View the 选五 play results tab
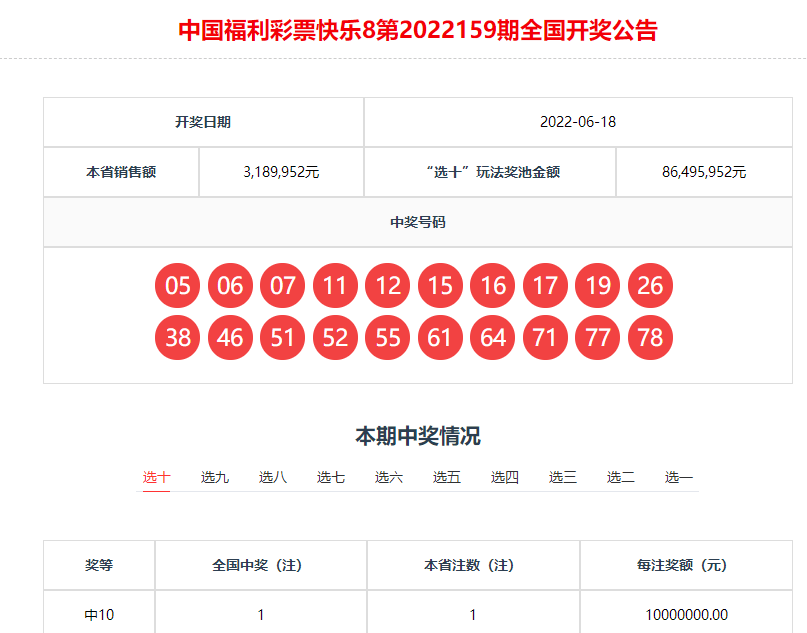This screenshot has height=633, width=807. (447, 477)
